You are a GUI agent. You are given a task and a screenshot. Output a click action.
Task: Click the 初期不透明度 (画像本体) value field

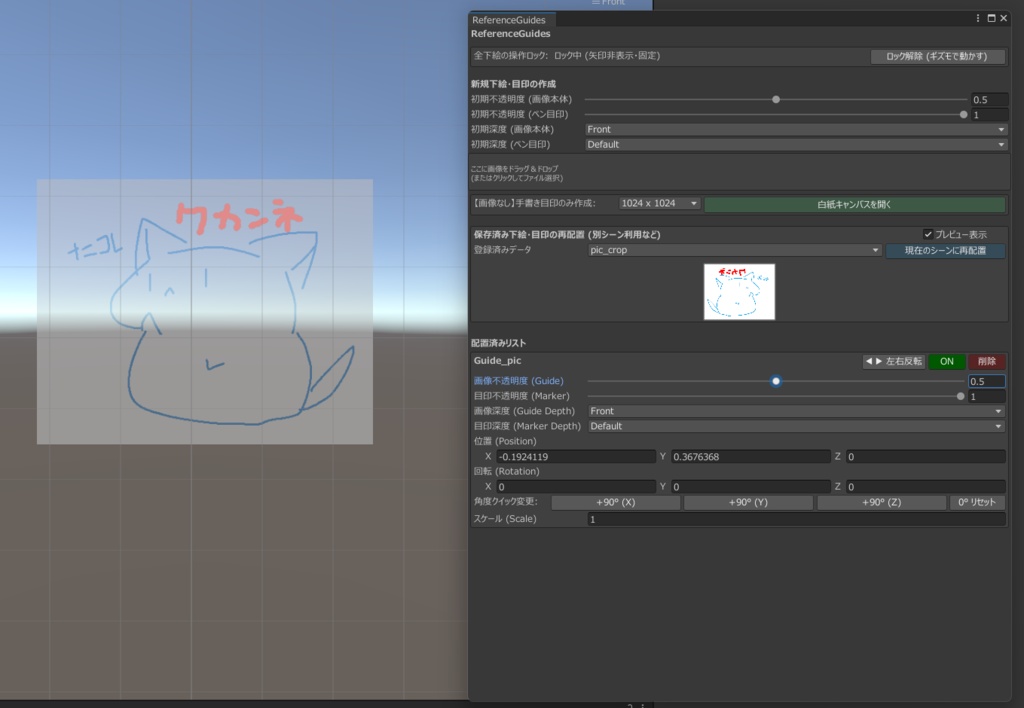coord(989,99)
